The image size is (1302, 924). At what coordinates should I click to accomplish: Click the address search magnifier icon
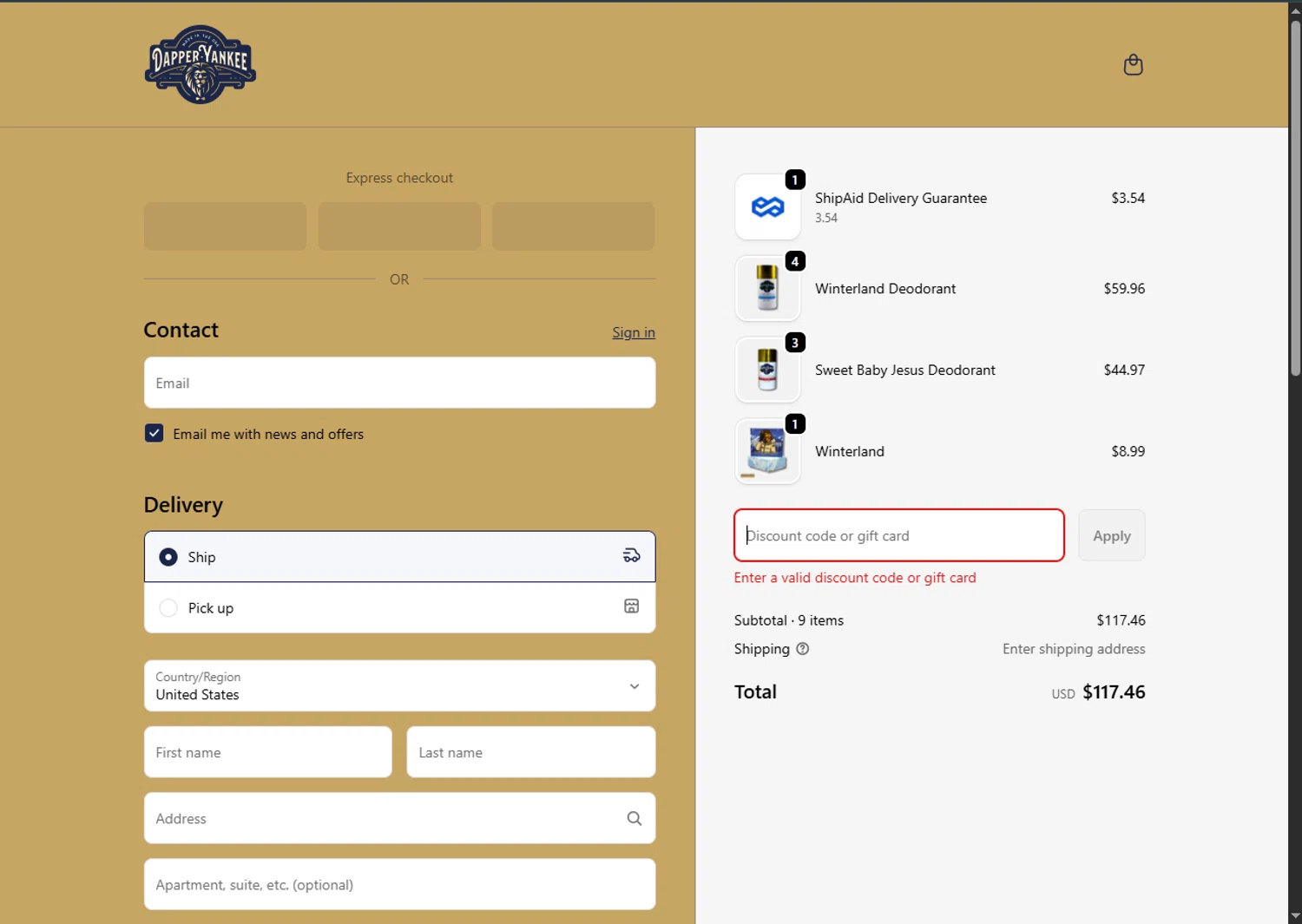coord(635,818)
